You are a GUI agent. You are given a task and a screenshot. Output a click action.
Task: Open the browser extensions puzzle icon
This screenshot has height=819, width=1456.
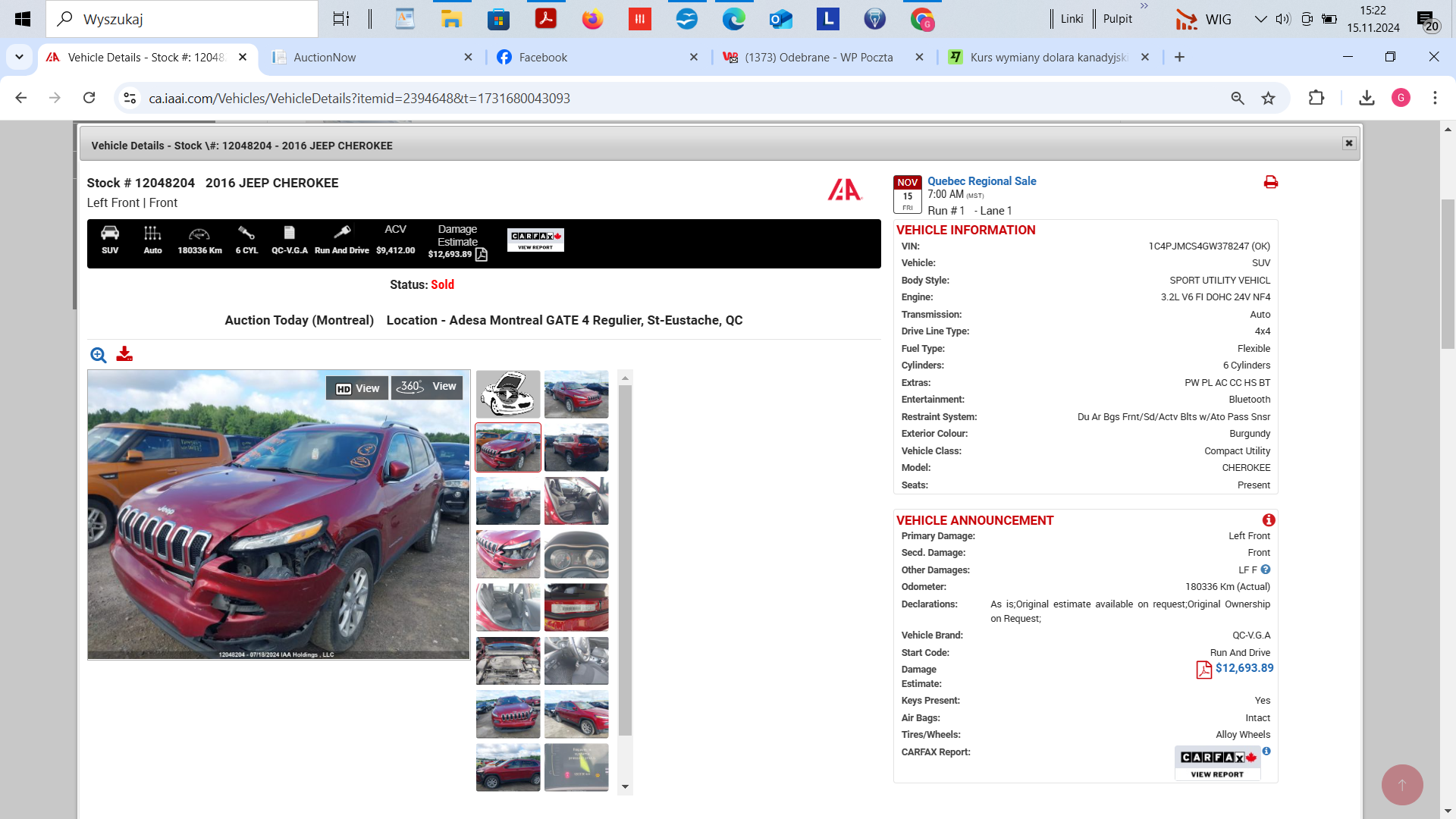click(1316, 98)
